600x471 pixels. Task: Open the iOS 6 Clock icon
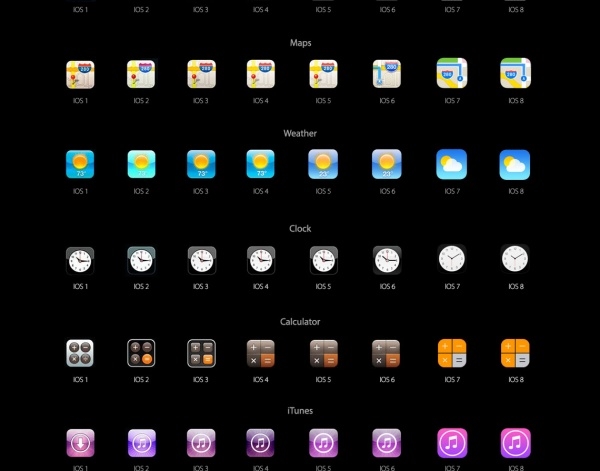tap(387, 260)
